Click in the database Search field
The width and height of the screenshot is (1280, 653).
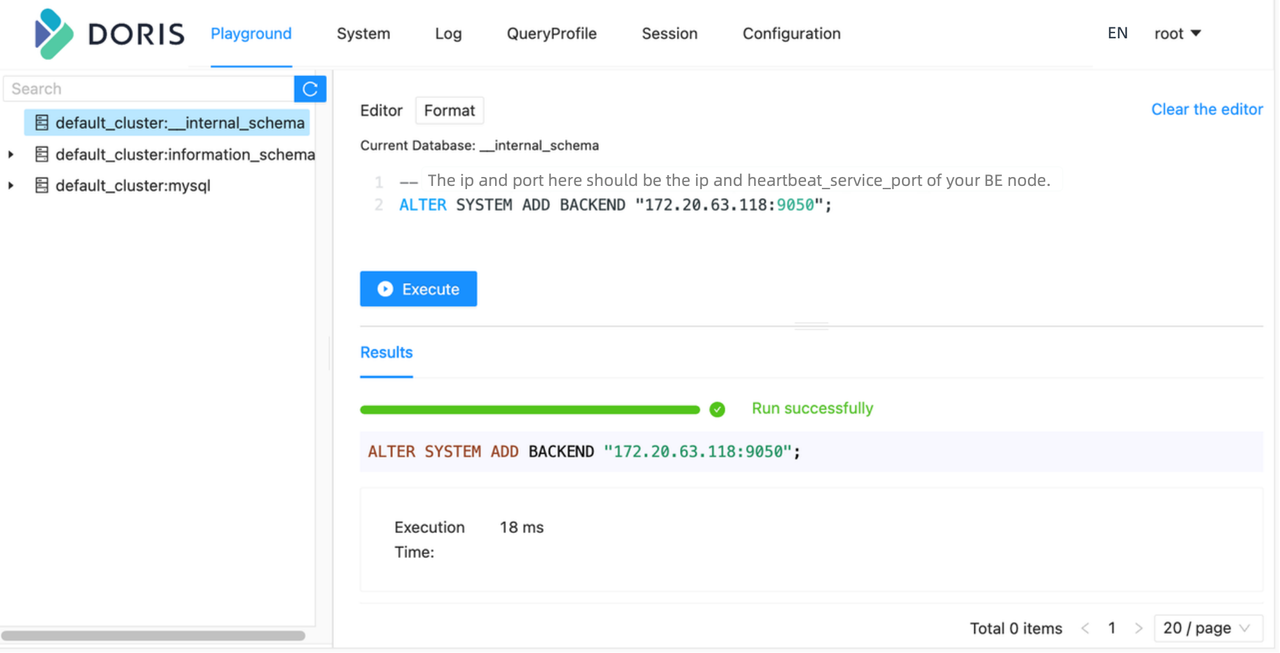pos(148,89)
